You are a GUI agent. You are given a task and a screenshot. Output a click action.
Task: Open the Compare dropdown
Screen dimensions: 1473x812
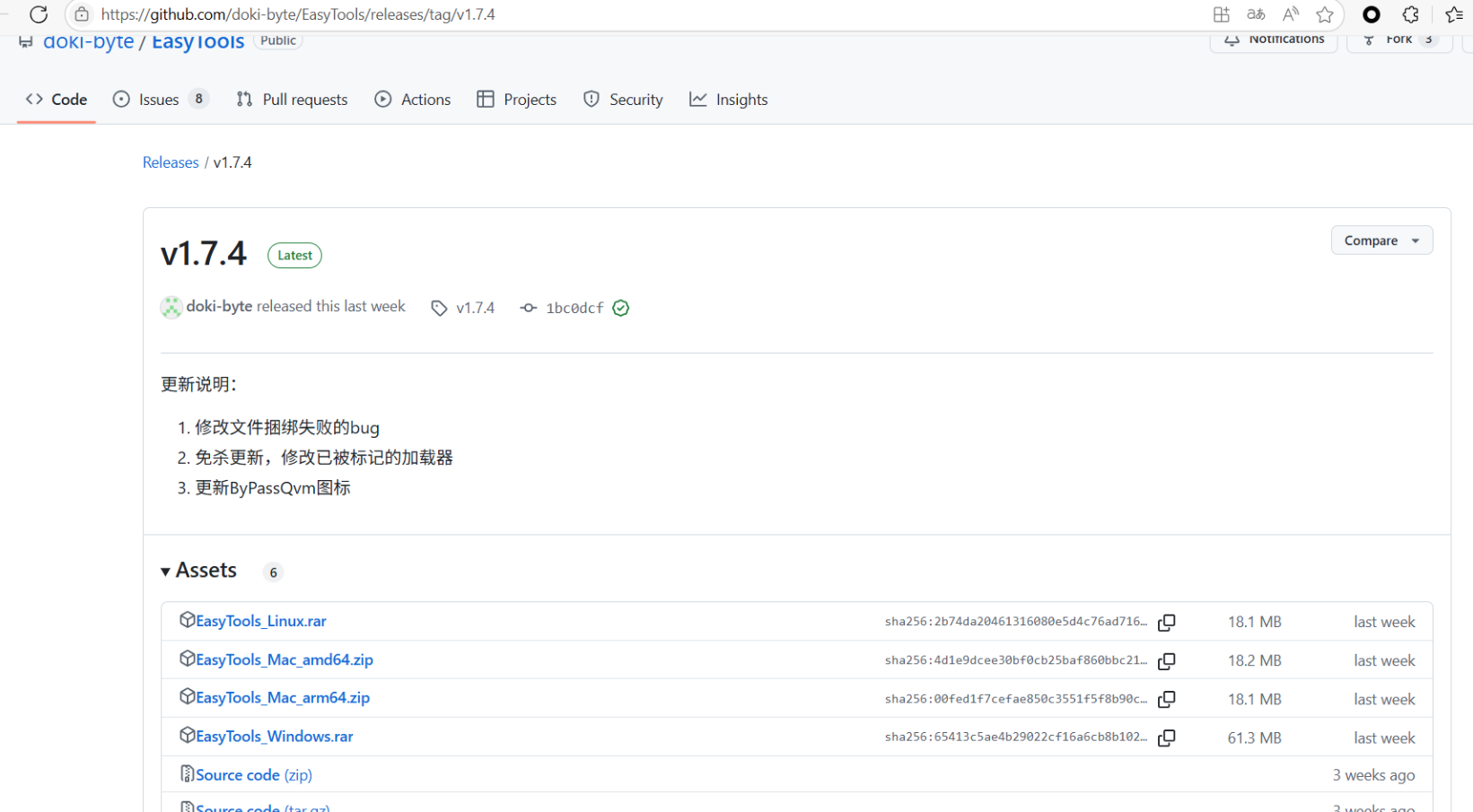(x=1381, y=240)
